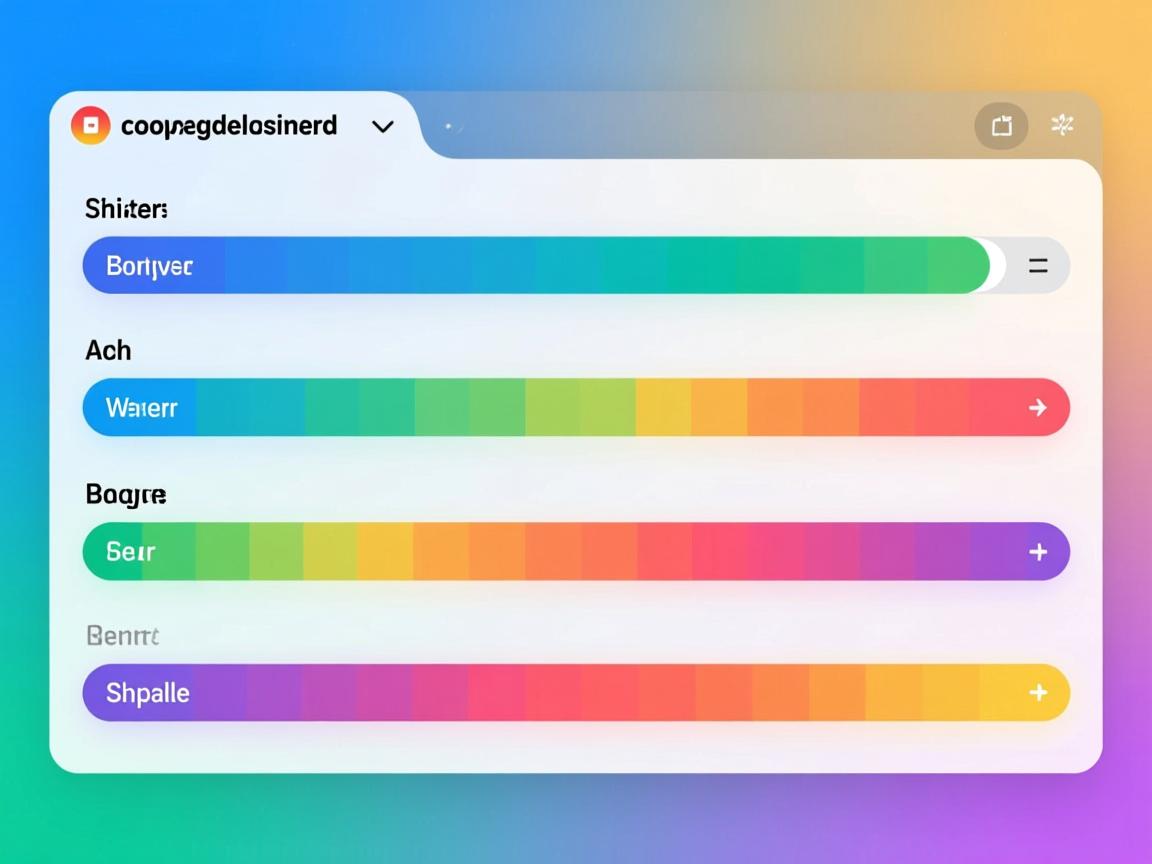Screen dimensions: 1152x864
Task: Open the dropdown chevron beside coopegdelosinerd
Action: pyautogui.click(x=382, y=127)
